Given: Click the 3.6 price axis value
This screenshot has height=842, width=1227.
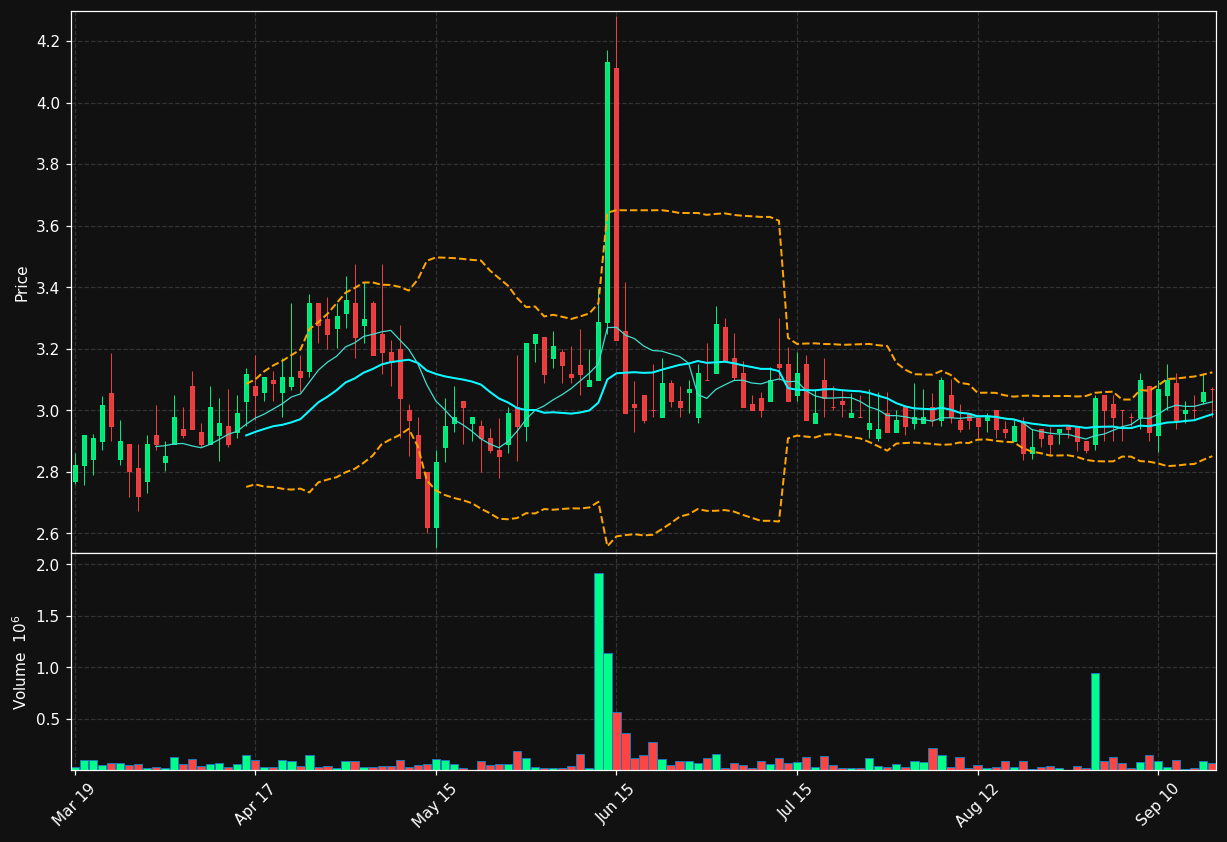Looking at the screenshot, I should point(48,227).
